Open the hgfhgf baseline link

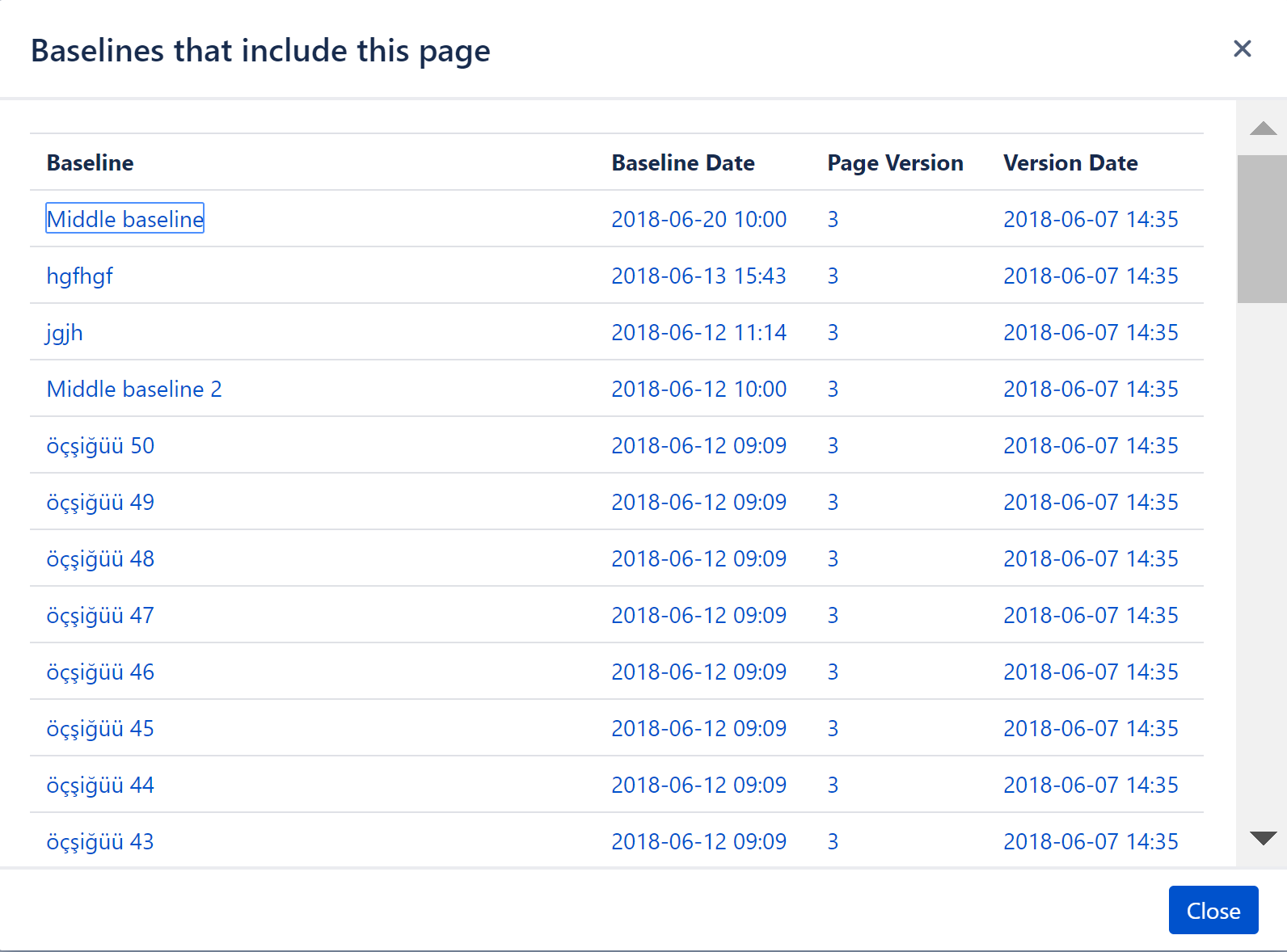point(79,276)
